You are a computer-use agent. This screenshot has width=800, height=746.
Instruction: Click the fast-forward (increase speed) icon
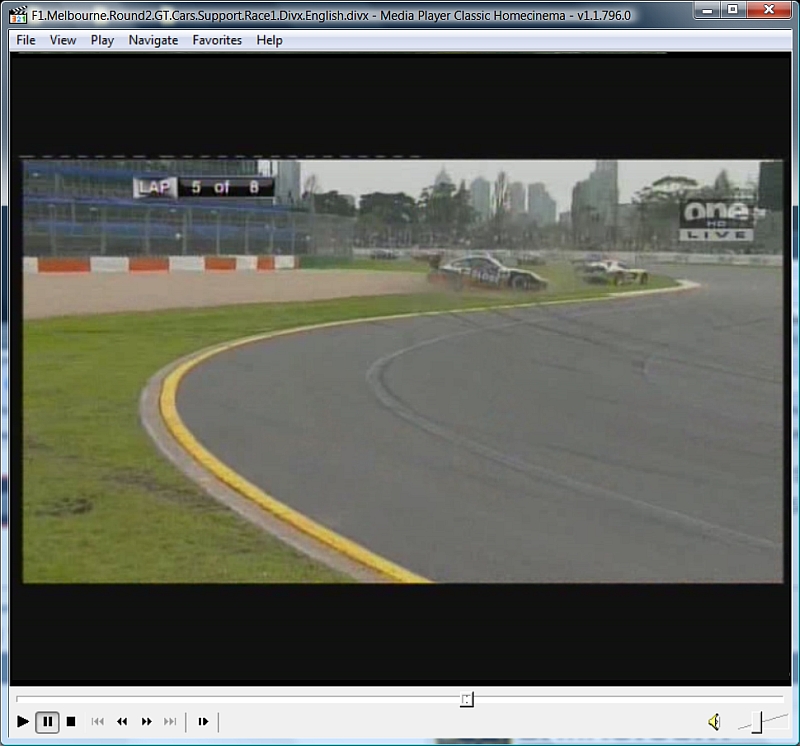pyautogui.click(x=146, y=721)
